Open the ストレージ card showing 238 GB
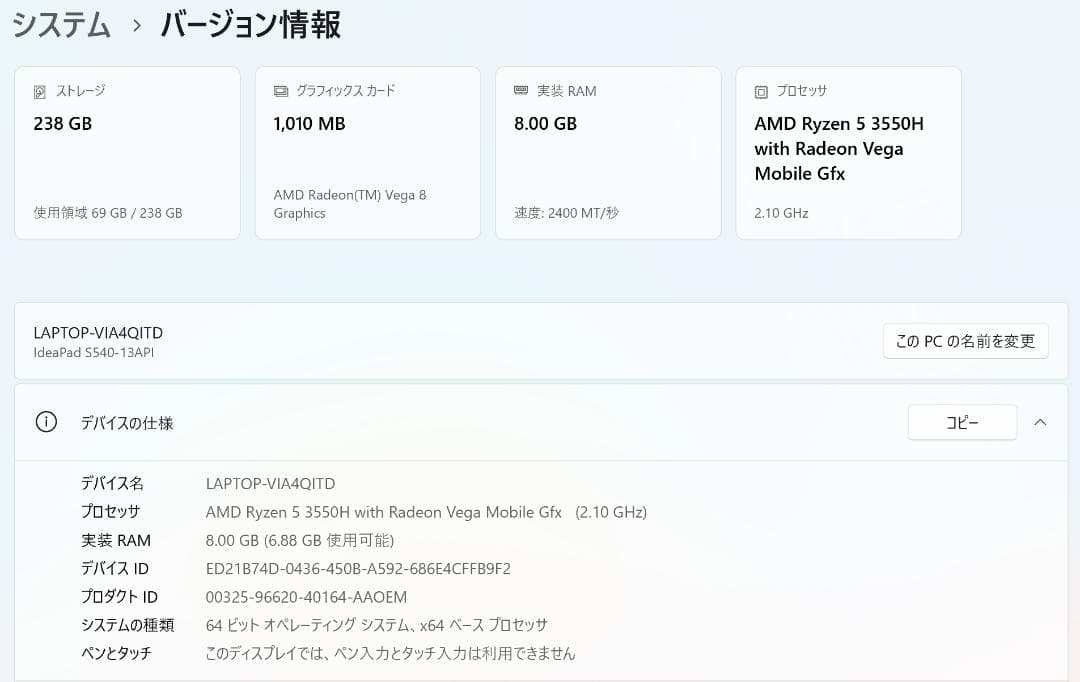Screen dimensions: 1080x682 click(x=127, y=152)
